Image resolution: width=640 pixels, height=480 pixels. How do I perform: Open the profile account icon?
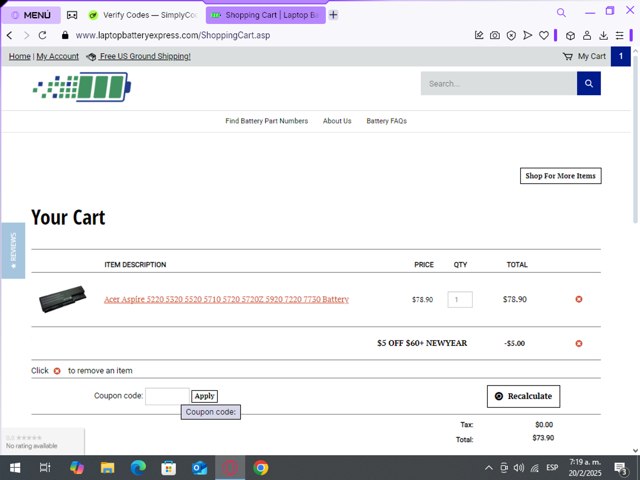point(587,36)
